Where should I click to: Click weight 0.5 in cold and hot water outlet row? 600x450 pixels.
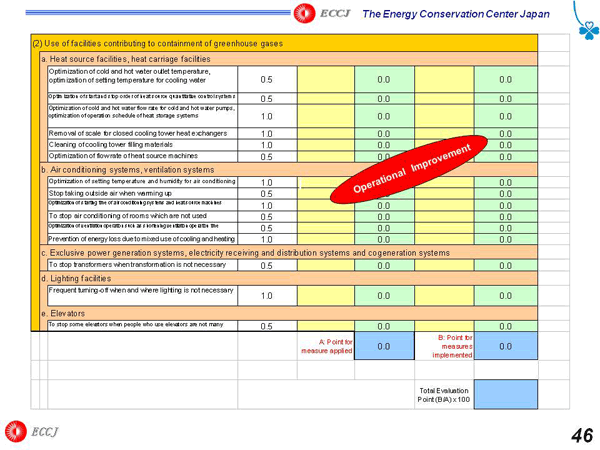[x=267, y=80]
